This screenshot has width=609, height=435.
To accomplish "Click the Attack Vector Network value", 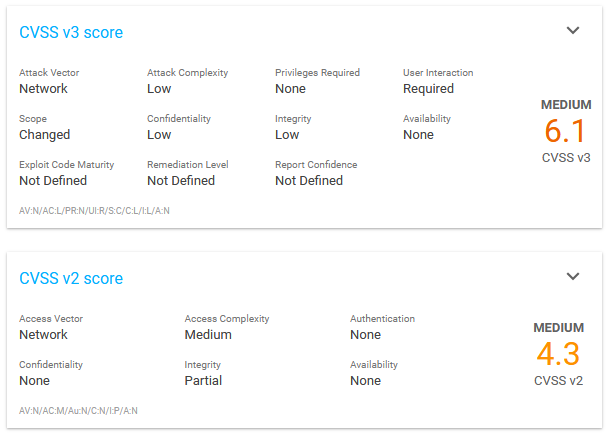I will [44, 89].
